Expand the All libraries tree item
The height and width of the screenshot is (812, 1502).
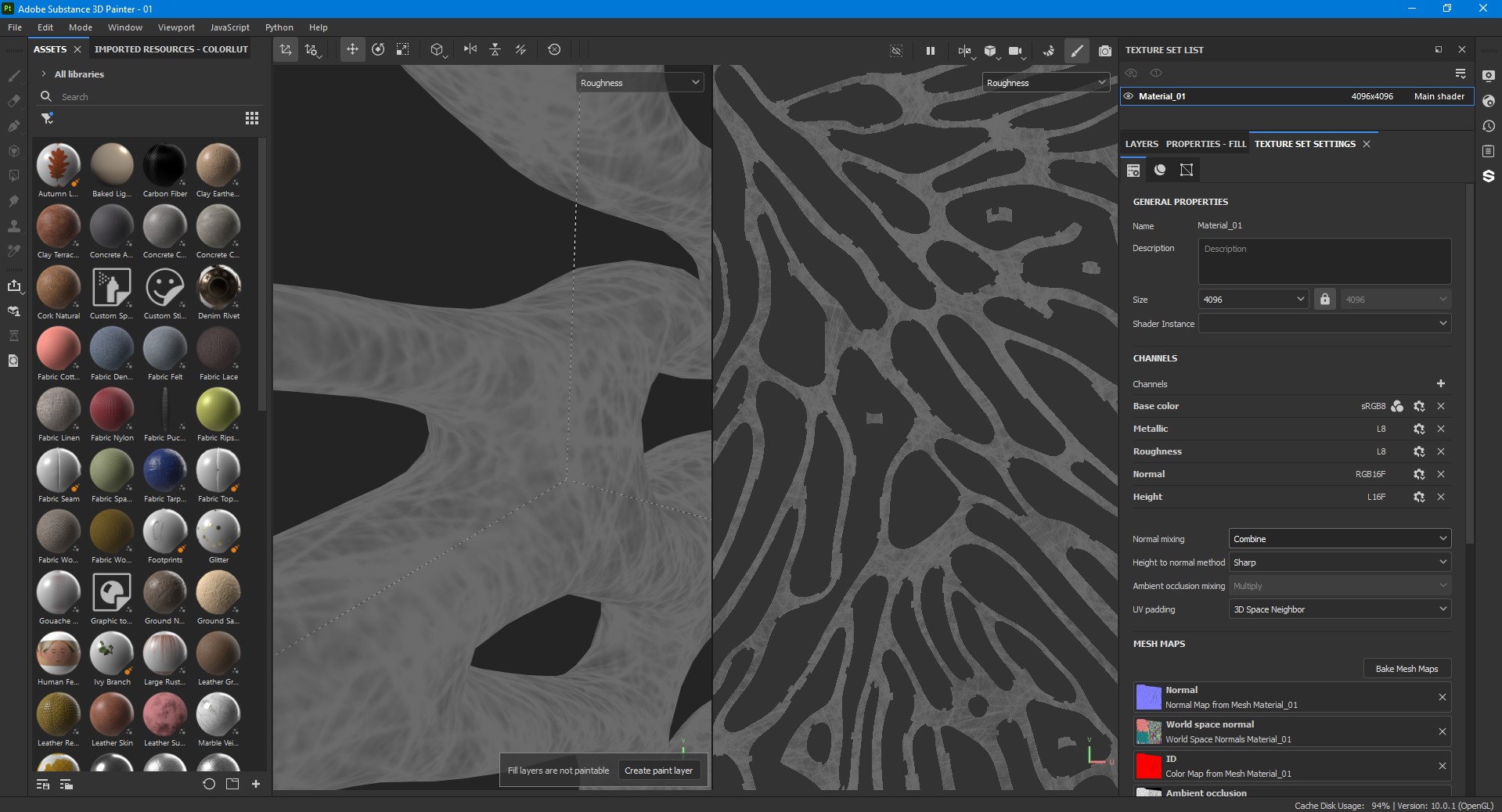click(44, 74)
